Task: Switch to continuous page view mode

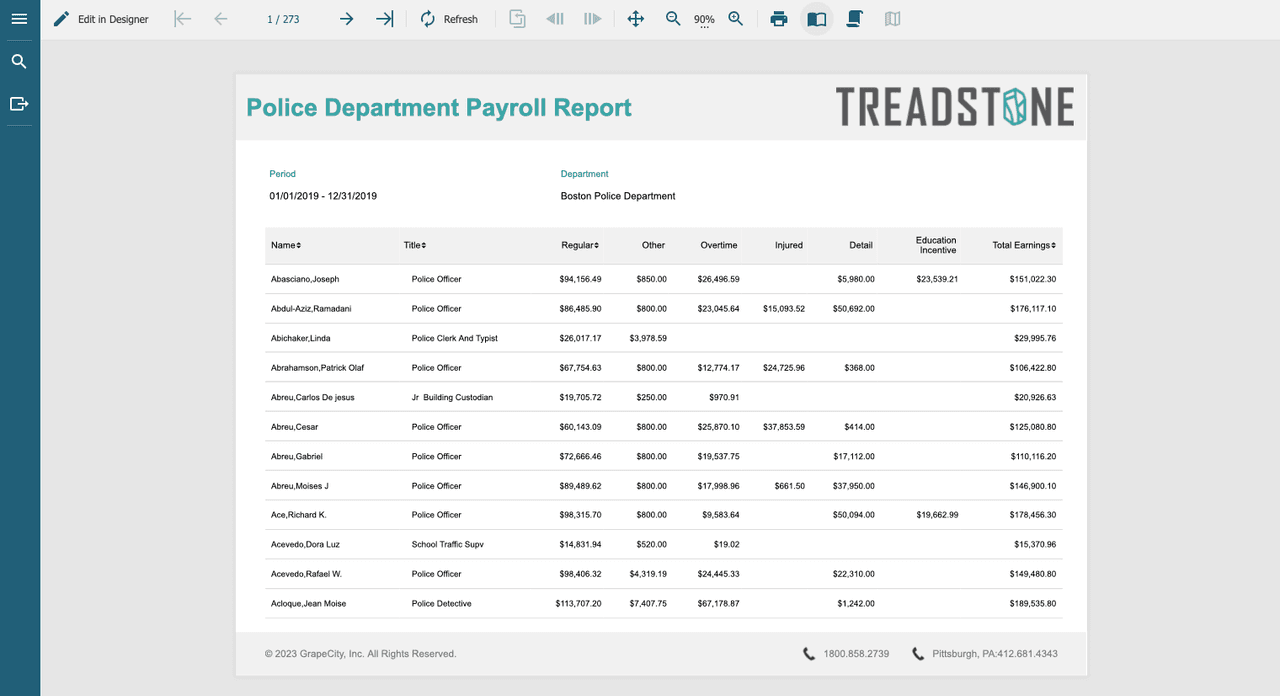Action: (855, 19)
